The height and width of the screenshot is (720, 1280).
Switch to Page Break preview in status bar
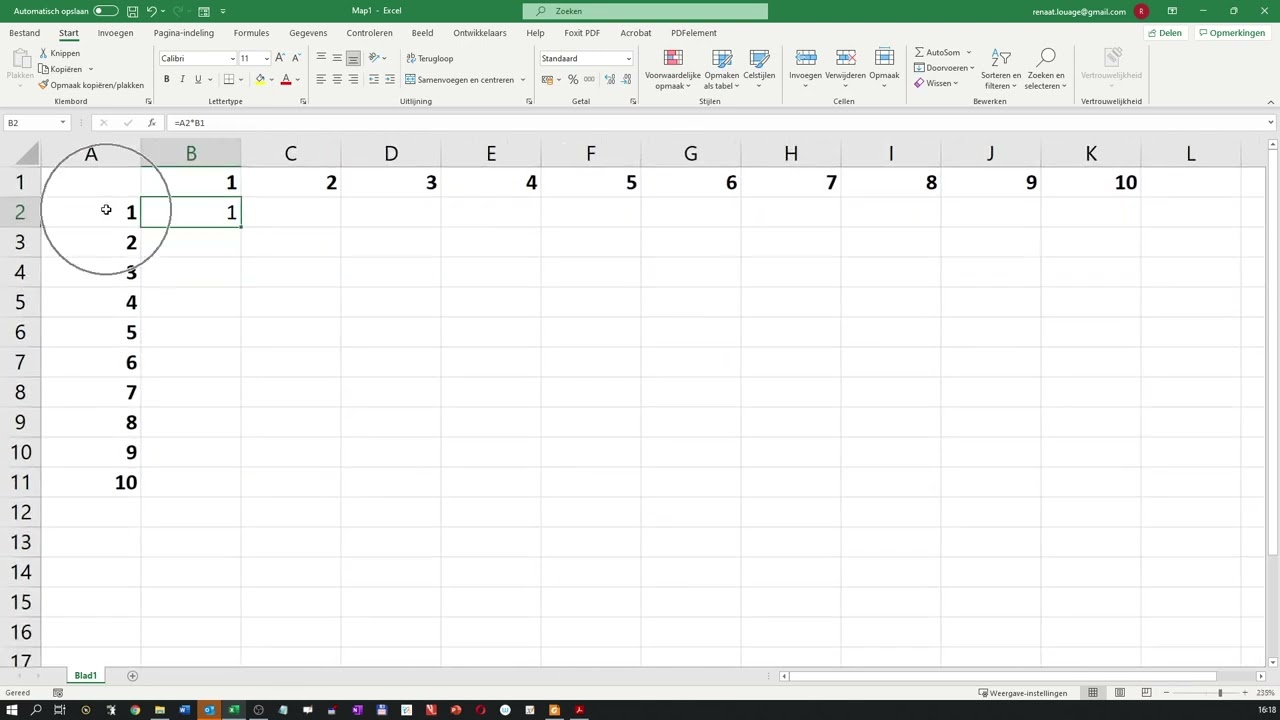(1147, 693)
